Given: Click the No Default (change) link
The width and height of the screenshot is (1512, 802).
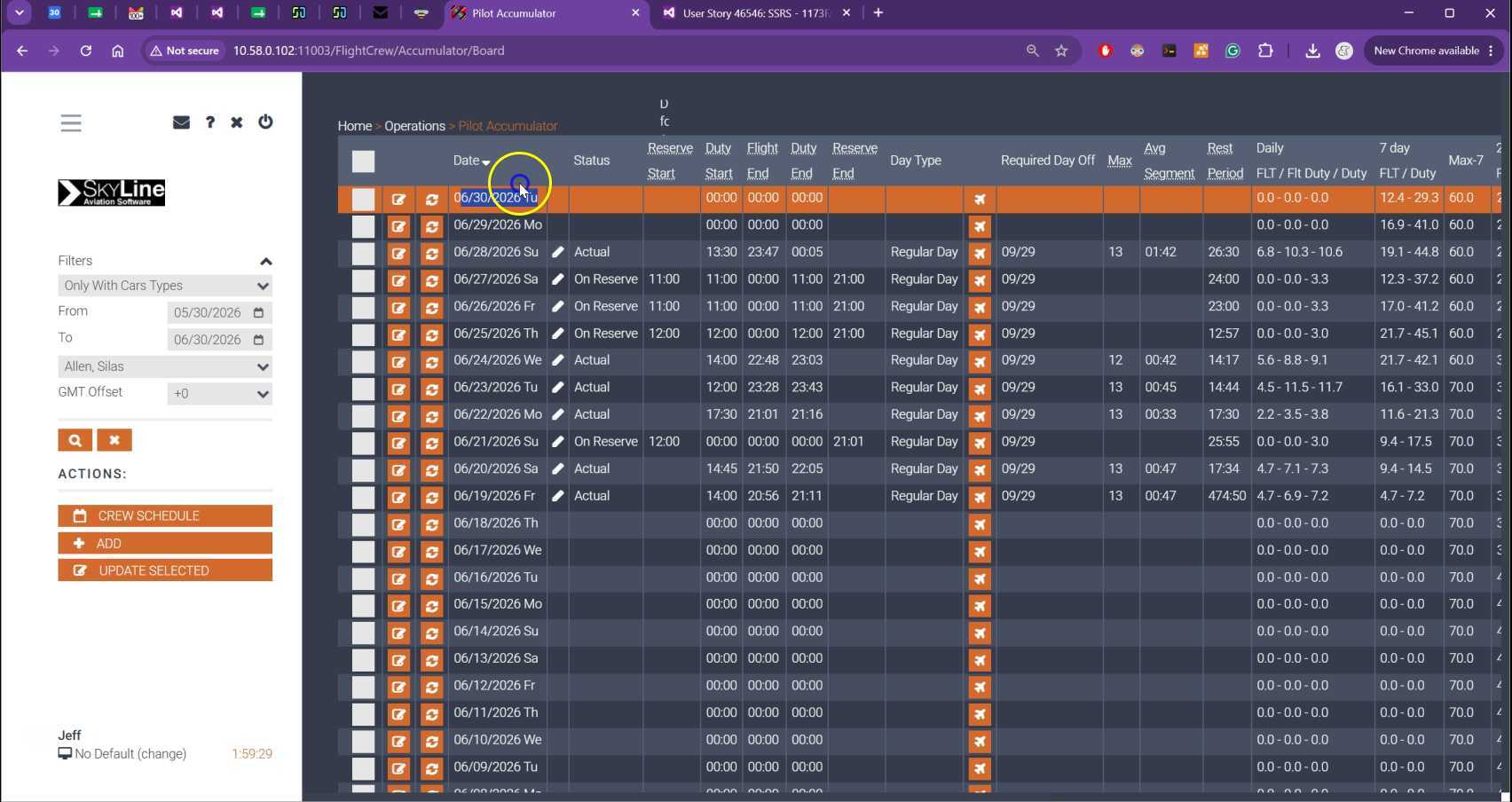Looking at the screenshot, I should pos(130,754).
